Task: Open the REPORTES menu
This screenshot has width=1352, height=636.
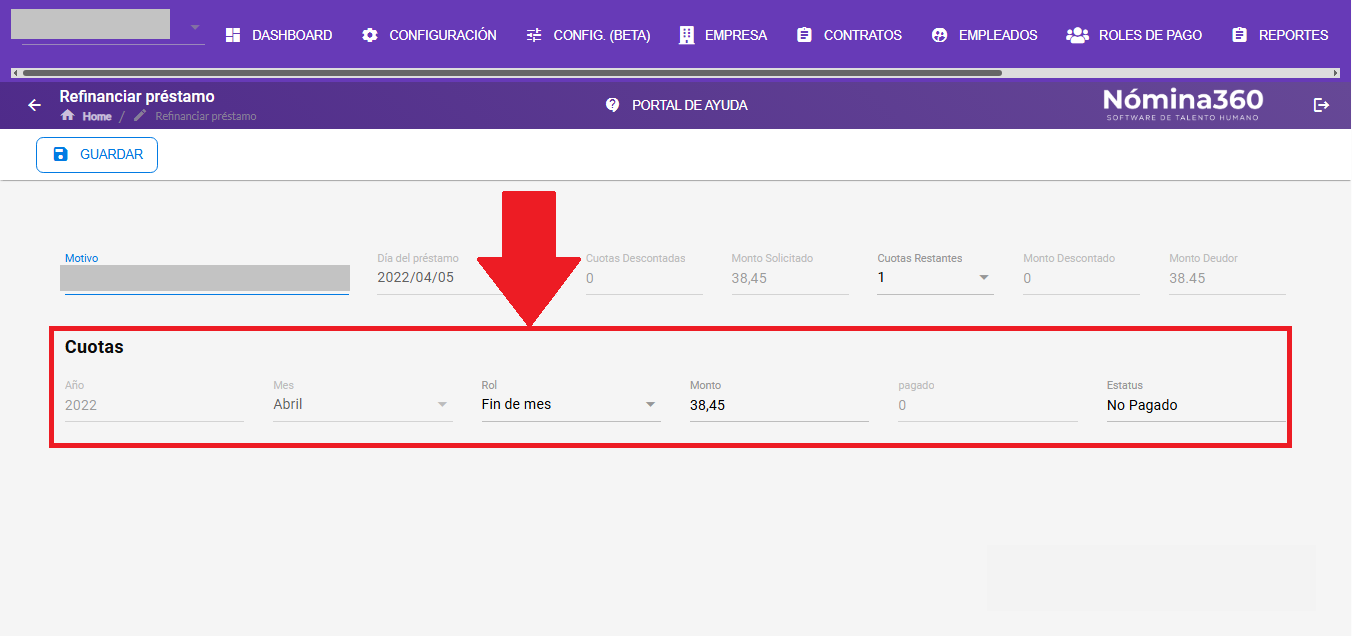Action: click(1281, 35)
